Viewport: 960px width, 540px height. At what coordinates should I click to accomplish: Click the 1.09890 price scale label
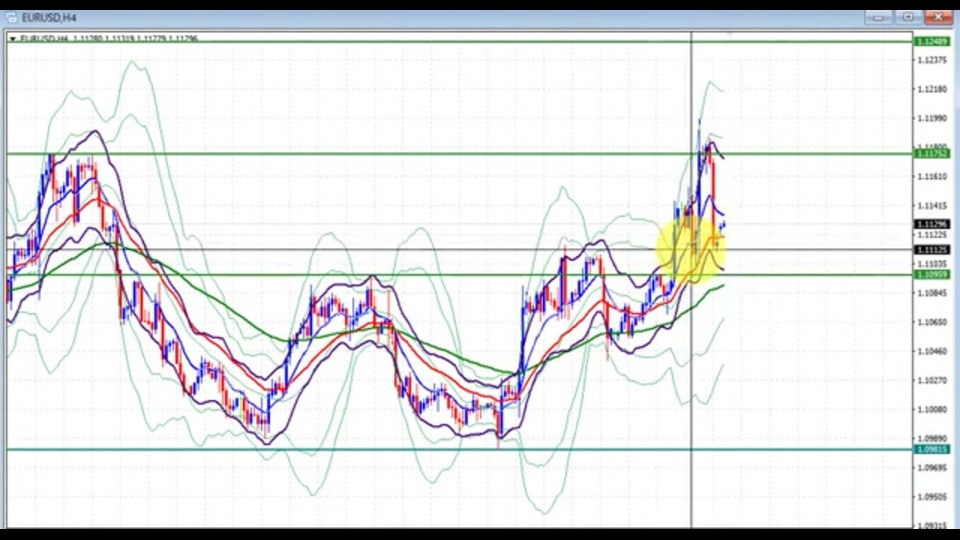tap(932, 439)
